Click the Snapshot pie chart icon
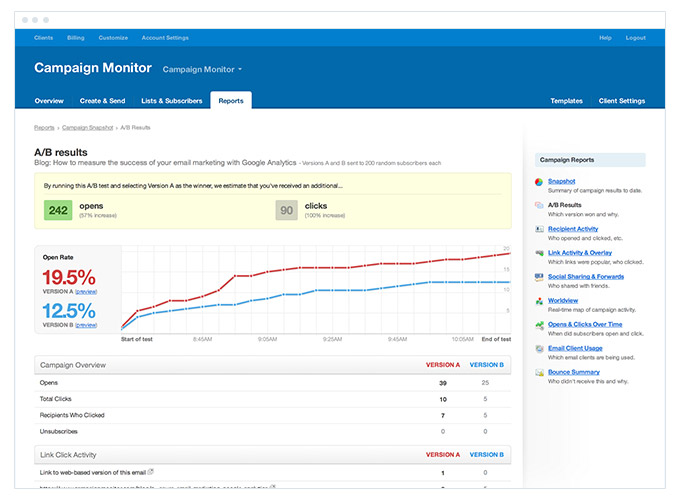The image size is (679, 500). tap(539, 182)
